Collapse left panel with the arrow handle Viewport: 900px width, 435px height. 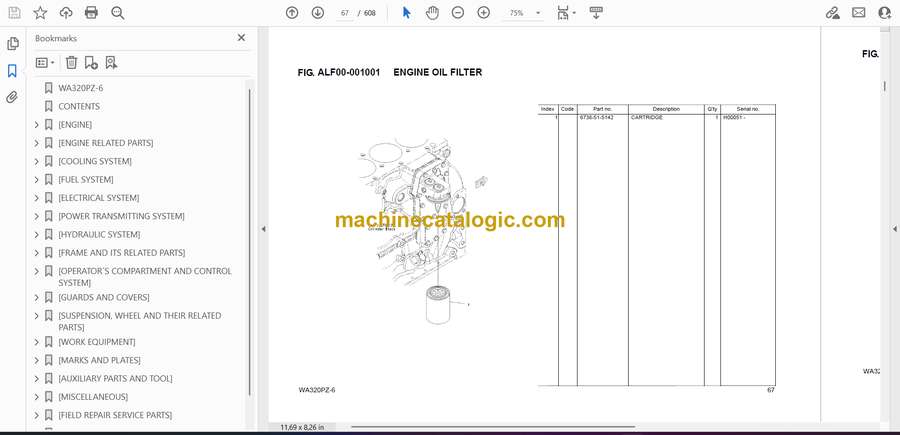click(x=263, y=229)
